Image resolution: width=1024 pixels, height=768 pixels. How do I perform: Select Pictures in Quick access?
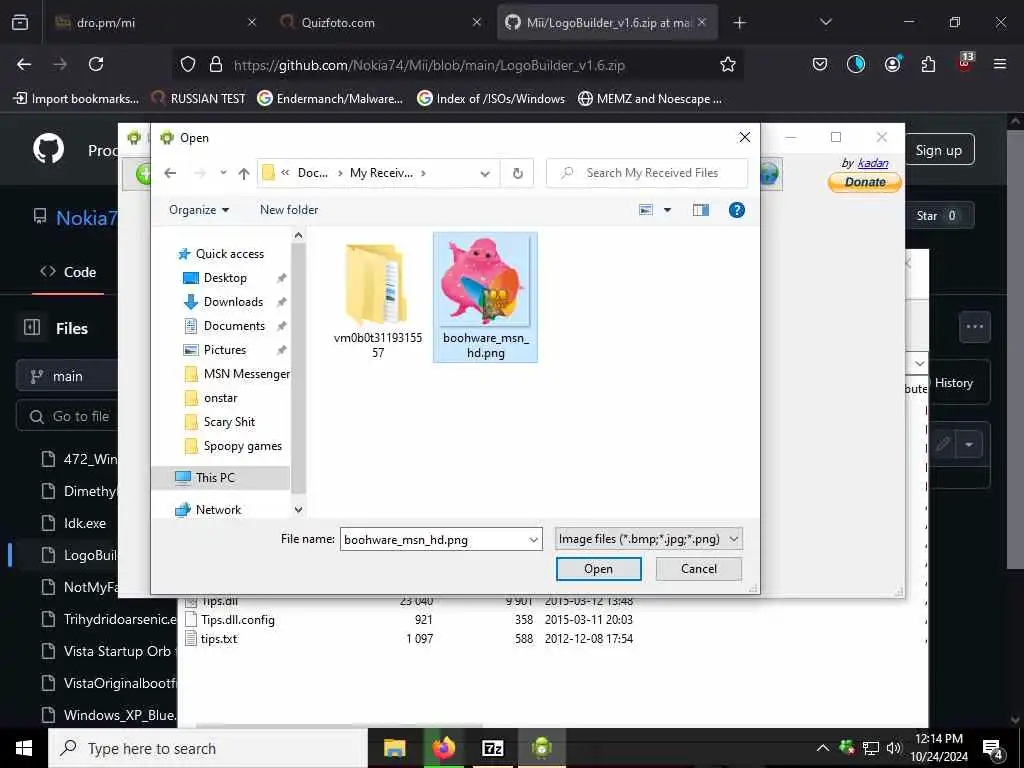(x=225, y=349)
